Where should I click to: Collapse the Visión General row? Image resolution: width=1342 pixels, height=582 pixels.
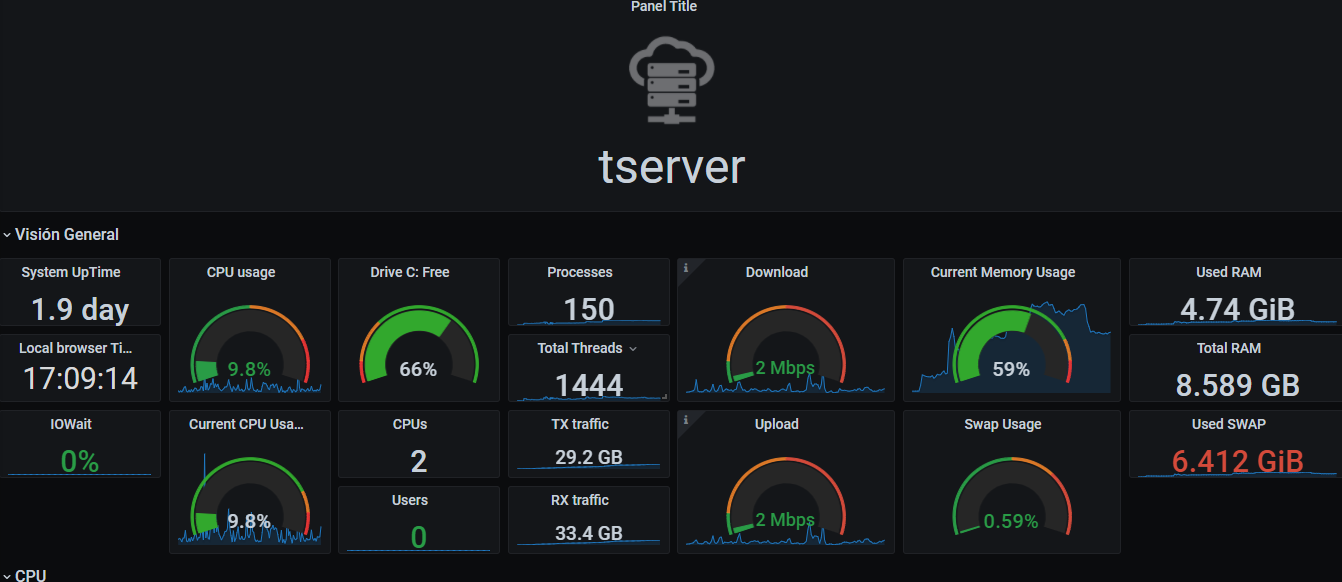click(x=60, y=234)
